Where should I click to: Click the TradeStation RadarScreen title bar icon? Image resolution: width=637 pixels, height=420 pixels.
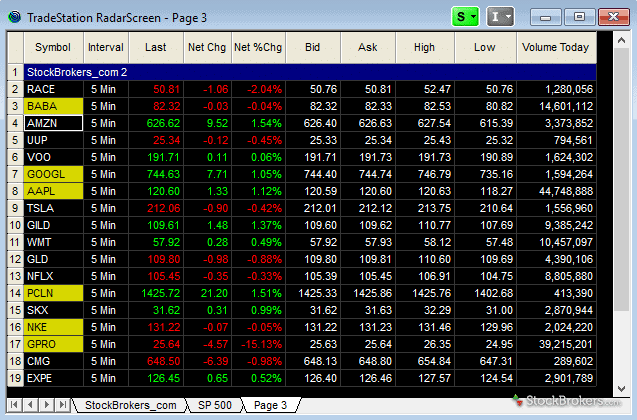(x=14, y=16)
